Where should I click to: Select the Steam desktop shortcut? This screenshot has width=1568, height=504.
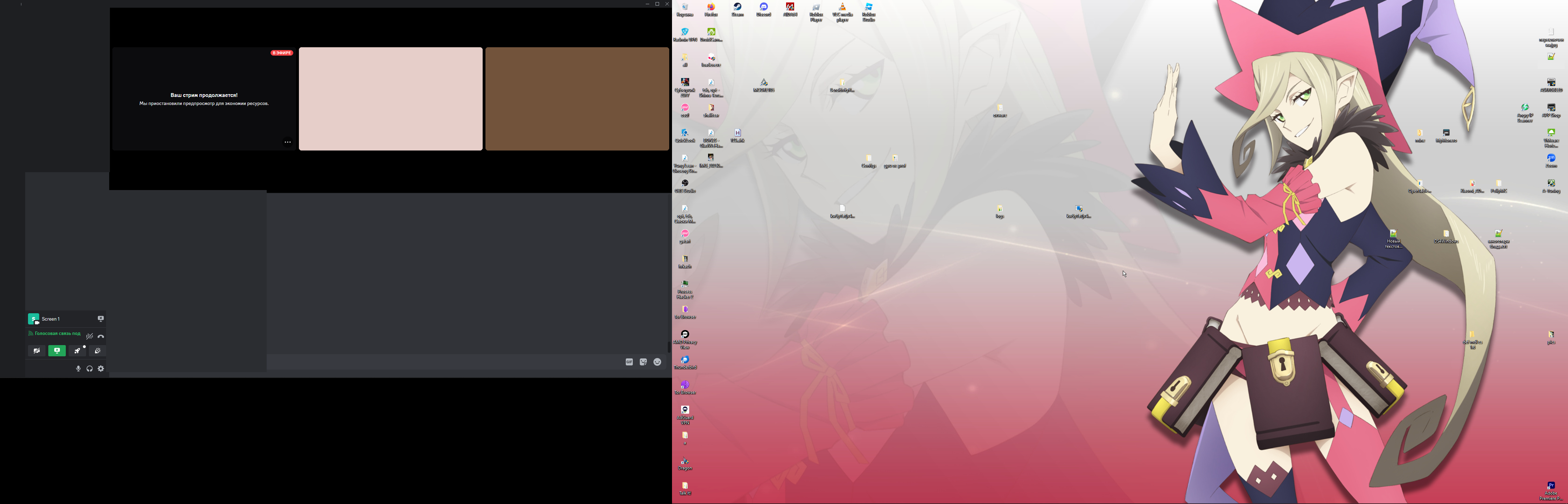pos(737,8)
